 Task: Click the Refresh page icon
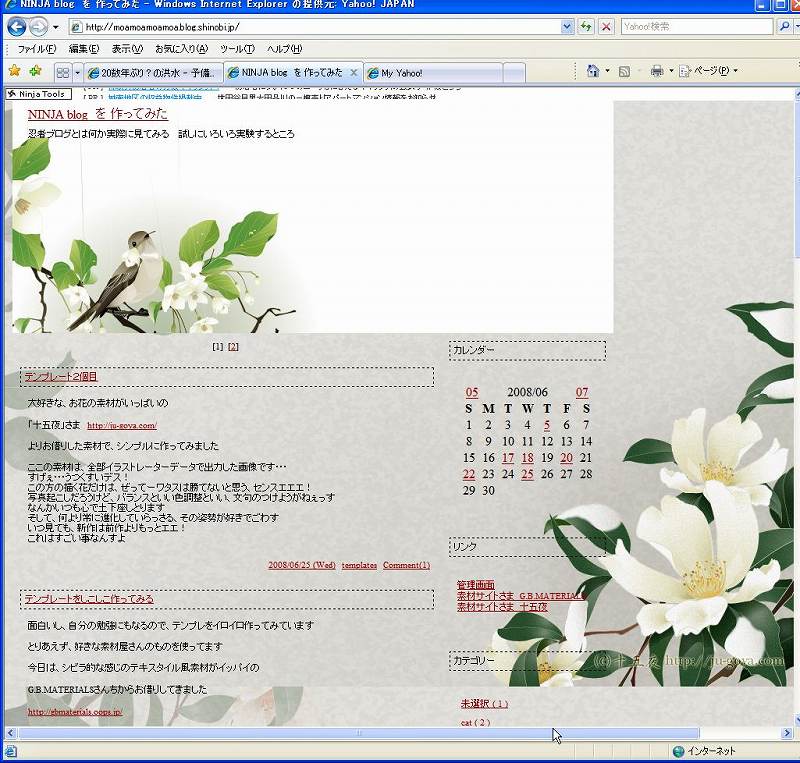tap(586, 27)
